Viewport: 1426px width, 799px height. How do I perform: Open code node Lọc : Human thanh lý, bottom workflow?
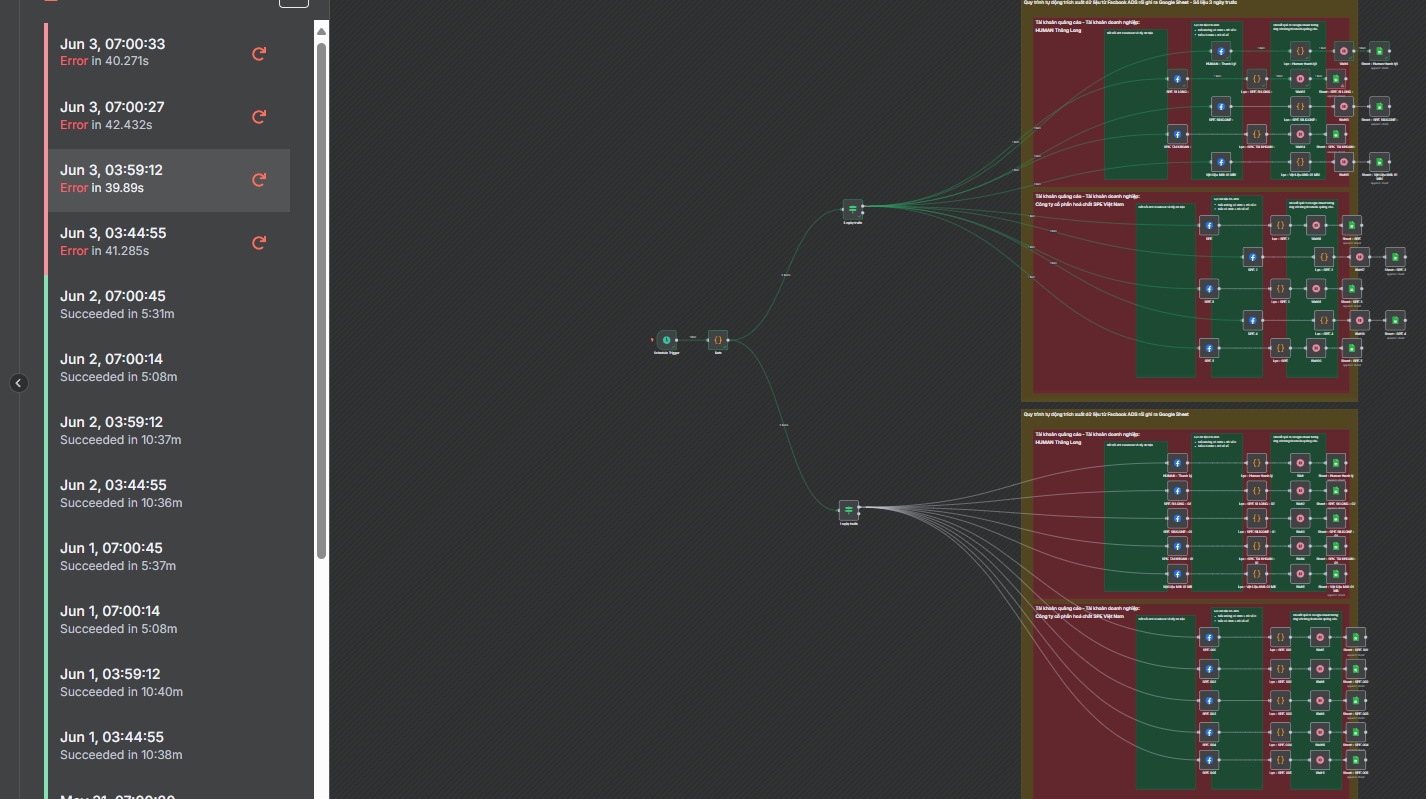pos(1256,463)
